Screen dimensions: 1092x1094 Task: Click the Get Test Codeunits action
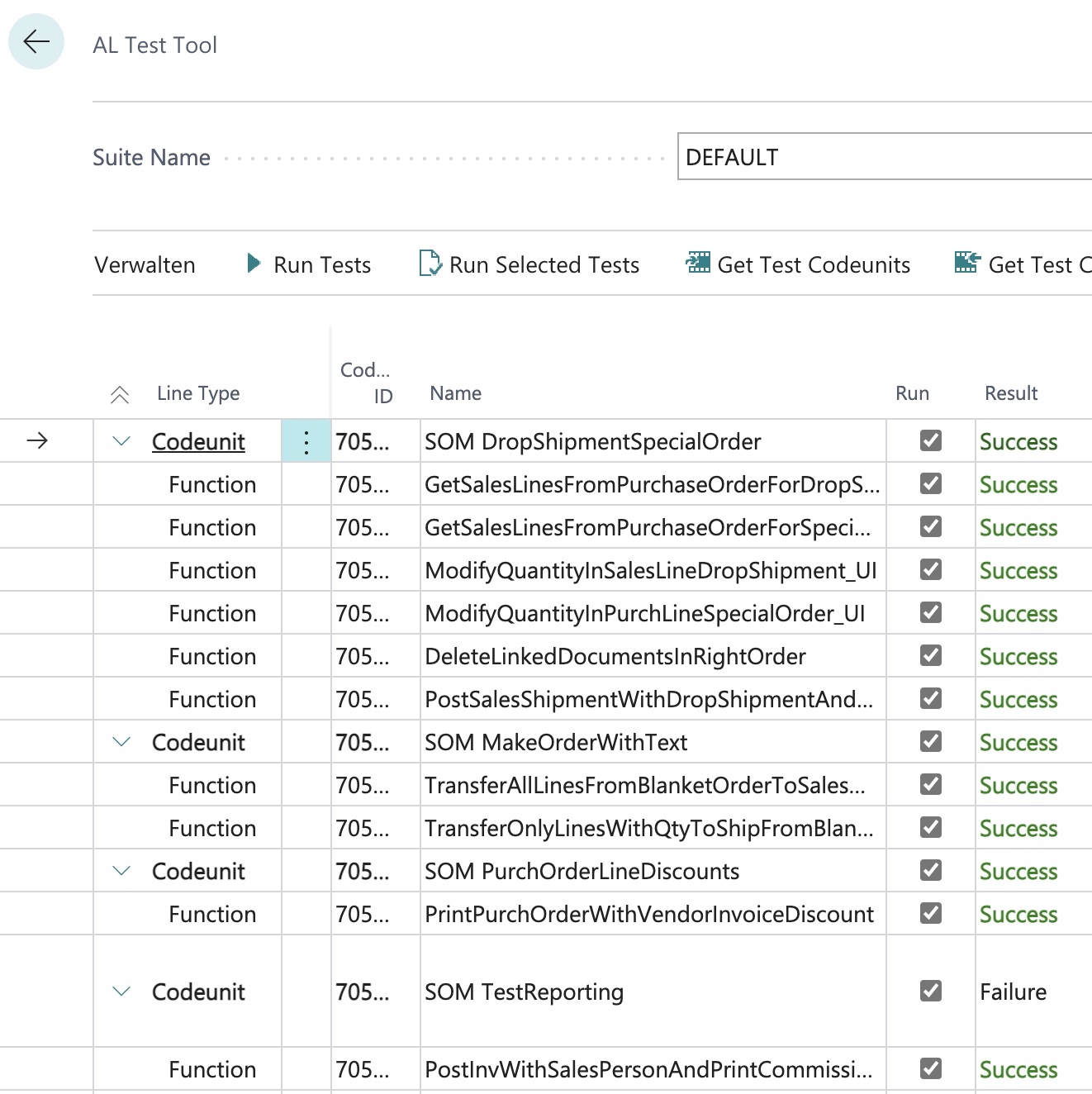pyautogui.click(x=798, y=264)
